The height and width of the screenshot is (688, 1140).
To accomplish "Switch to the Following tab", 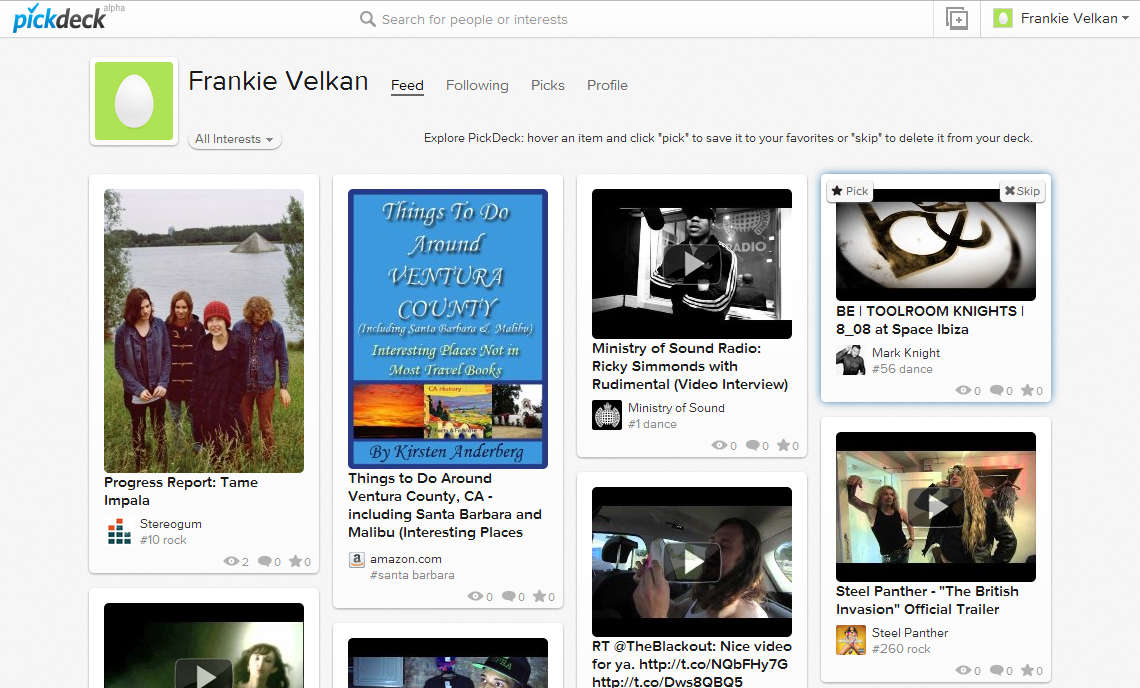I will [x=477, y=86].
